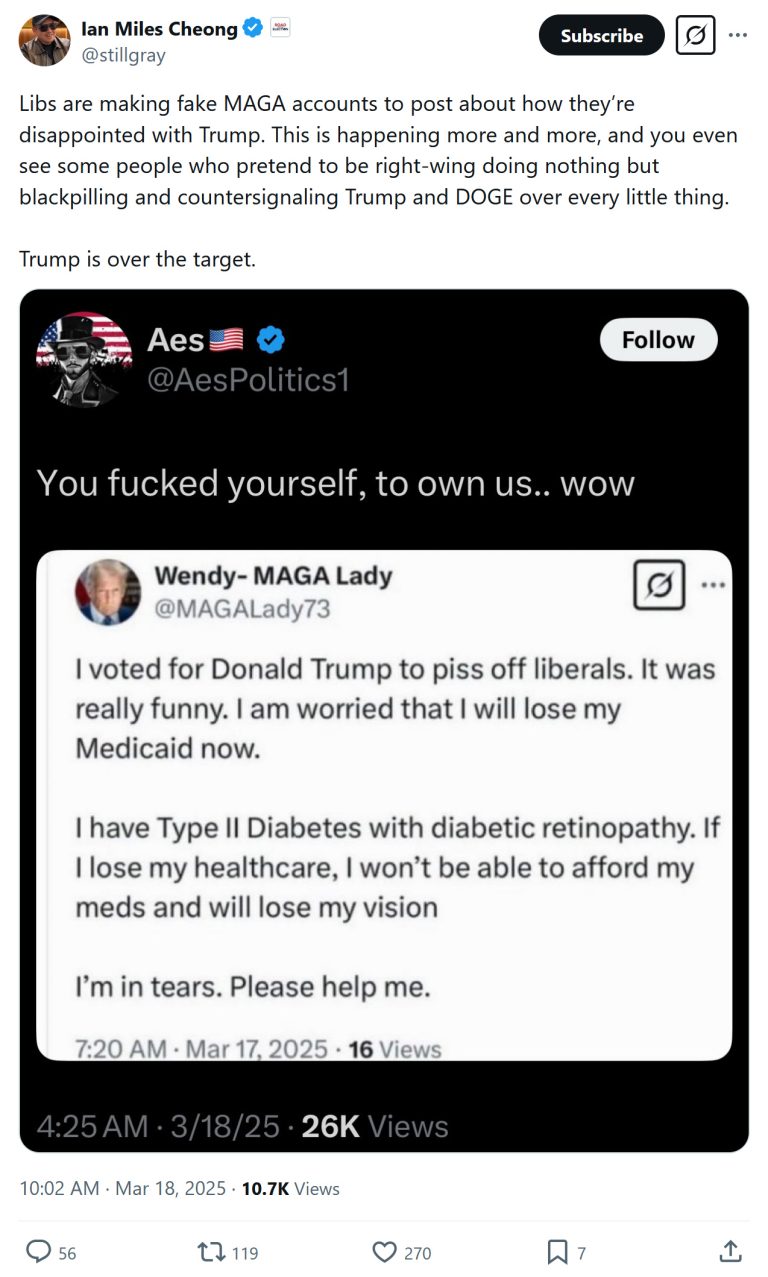Screen dimensions: 768x1277
Task: Open the share post icon
Action: (x=730, y=1251)
